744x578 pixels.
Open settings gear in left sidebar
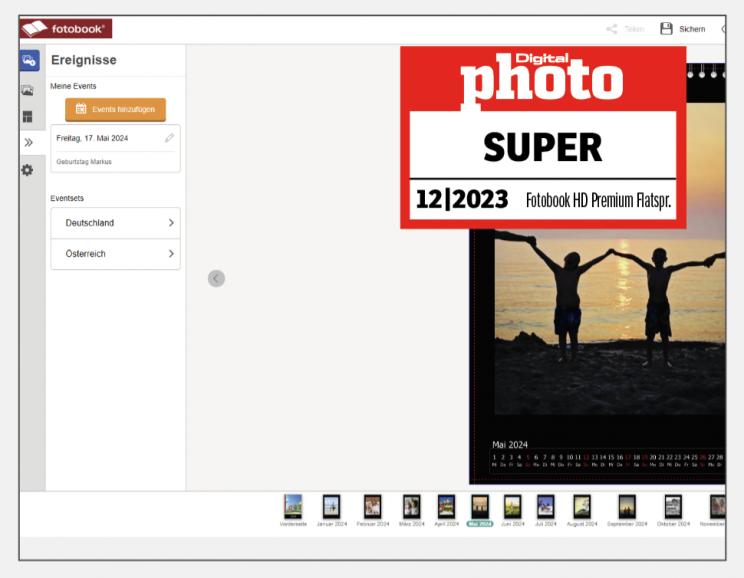coord(28,170)
